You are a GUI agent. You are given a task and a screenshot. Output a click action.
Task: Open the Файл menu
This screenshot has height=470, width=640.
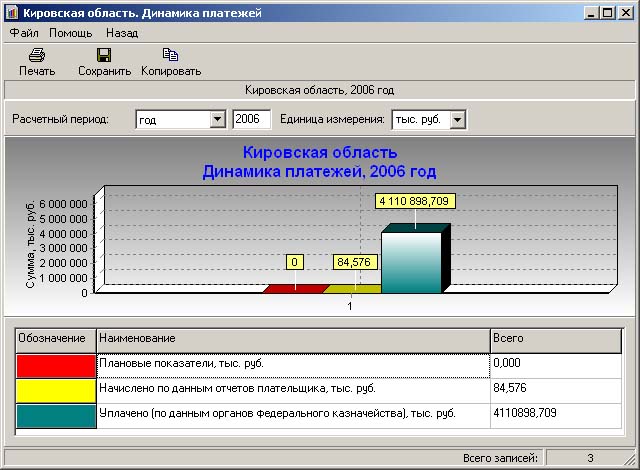24,33
